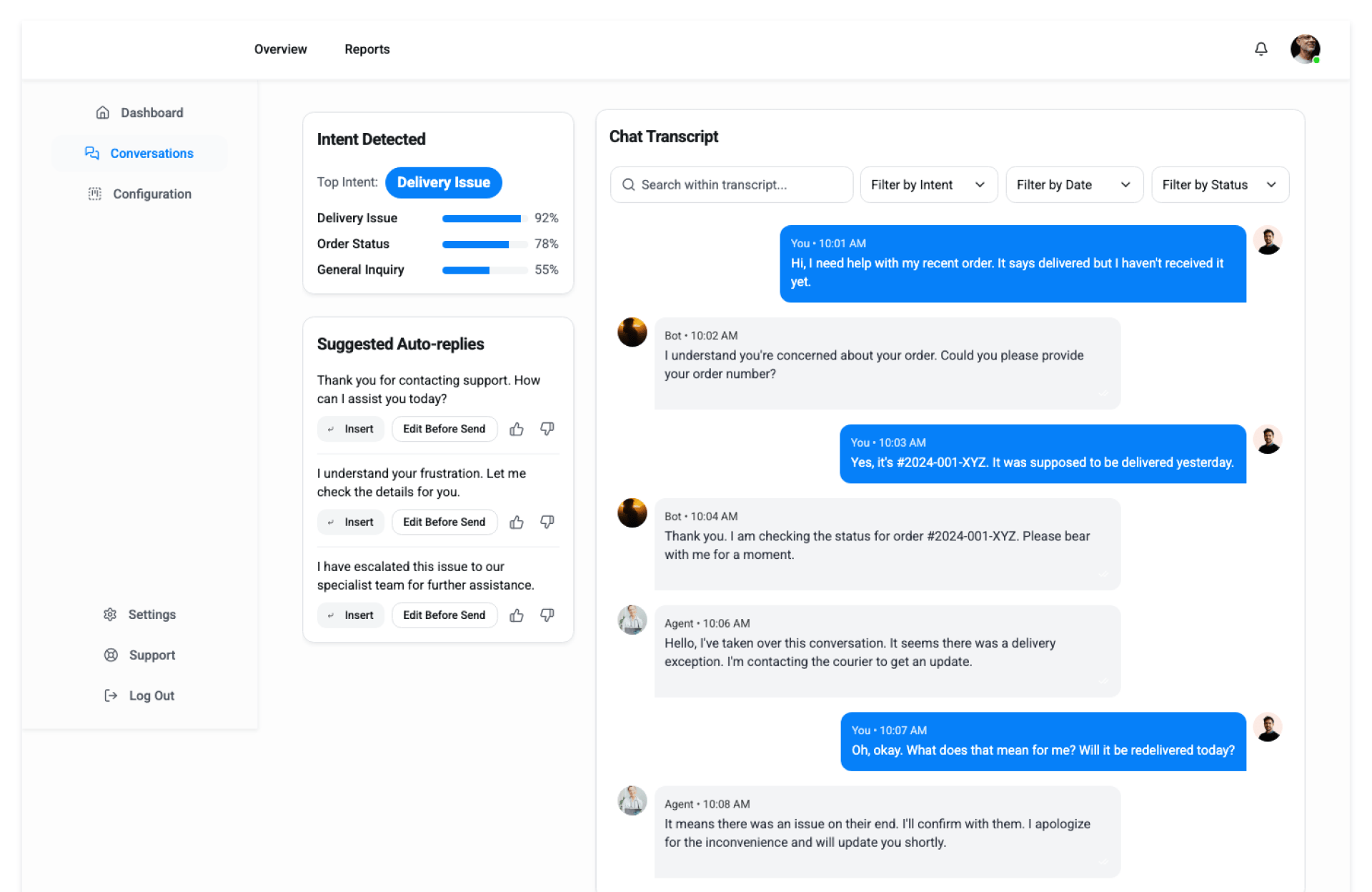
Task: Focus the Search within transcript field
Action: pos(731,185)
